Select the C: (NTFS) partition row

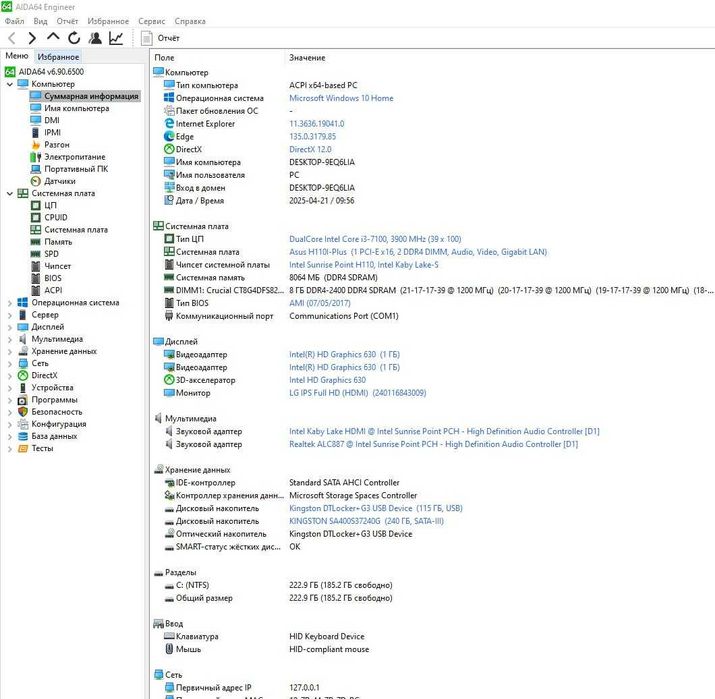tap(432, 585)
